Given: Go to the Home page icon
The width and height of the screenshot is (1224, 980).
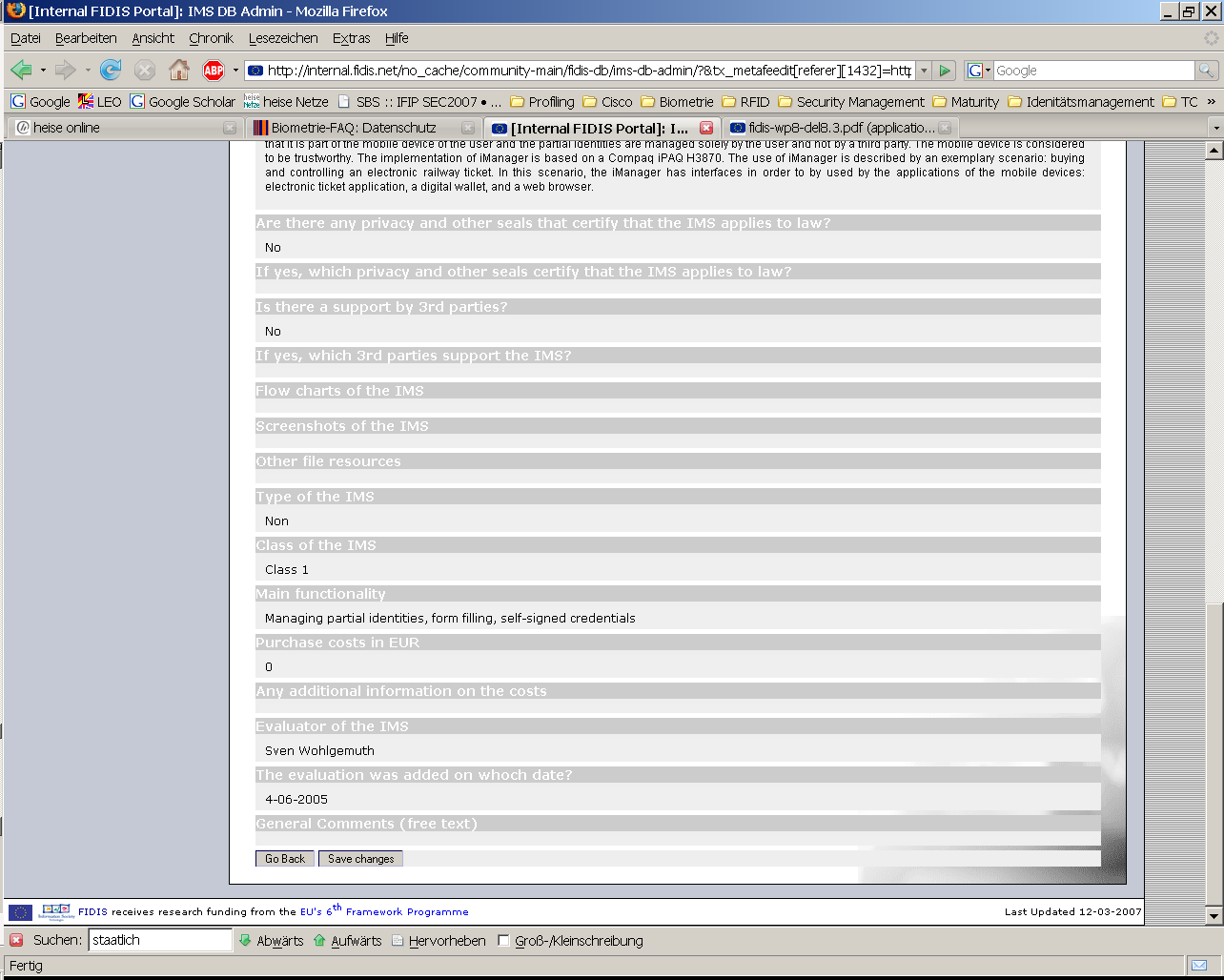Looking at the screenshot, I should [178, 70].
